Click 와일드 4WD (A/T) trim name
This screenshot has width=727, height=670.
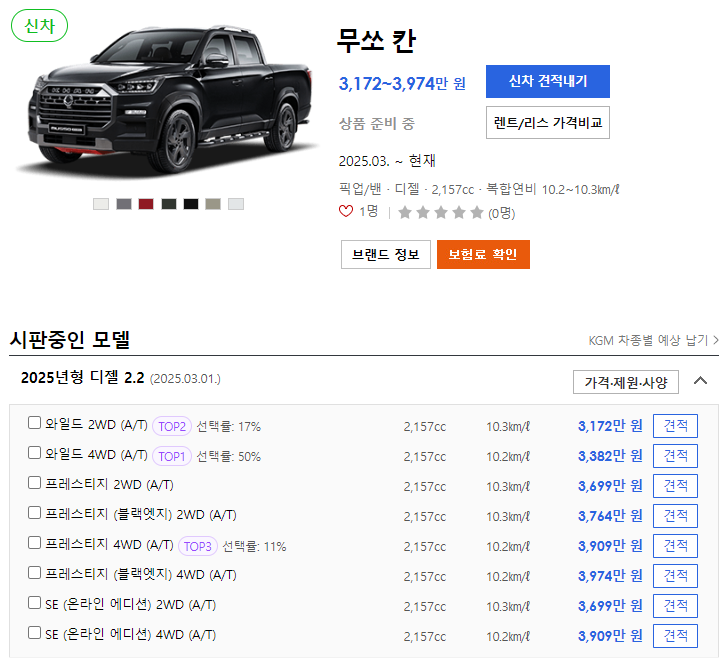pos(96,454)
